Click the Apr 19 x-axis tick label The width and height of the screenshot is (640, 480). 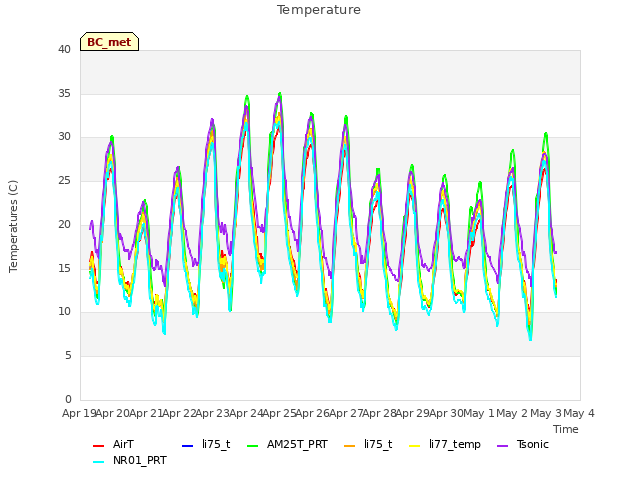coord(79,413)
